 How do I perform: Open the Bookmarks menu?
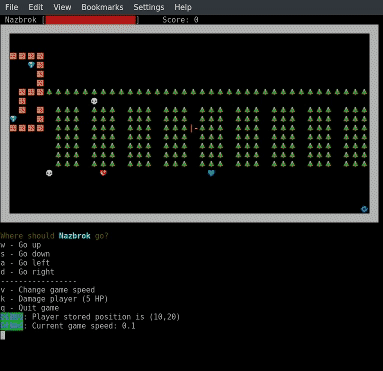102,7
